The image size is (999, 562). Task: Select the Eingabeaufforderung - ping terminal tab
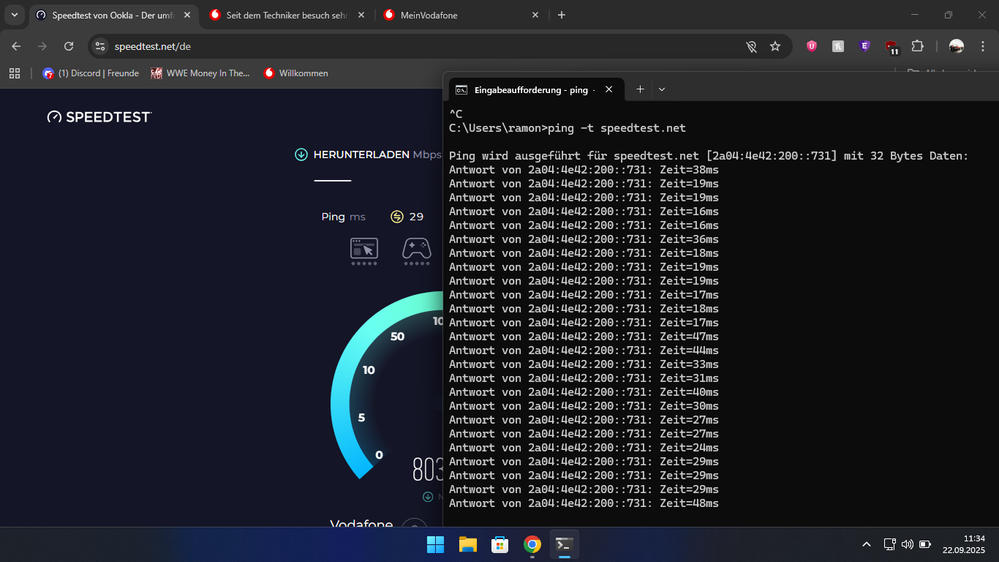coord(534,90)
